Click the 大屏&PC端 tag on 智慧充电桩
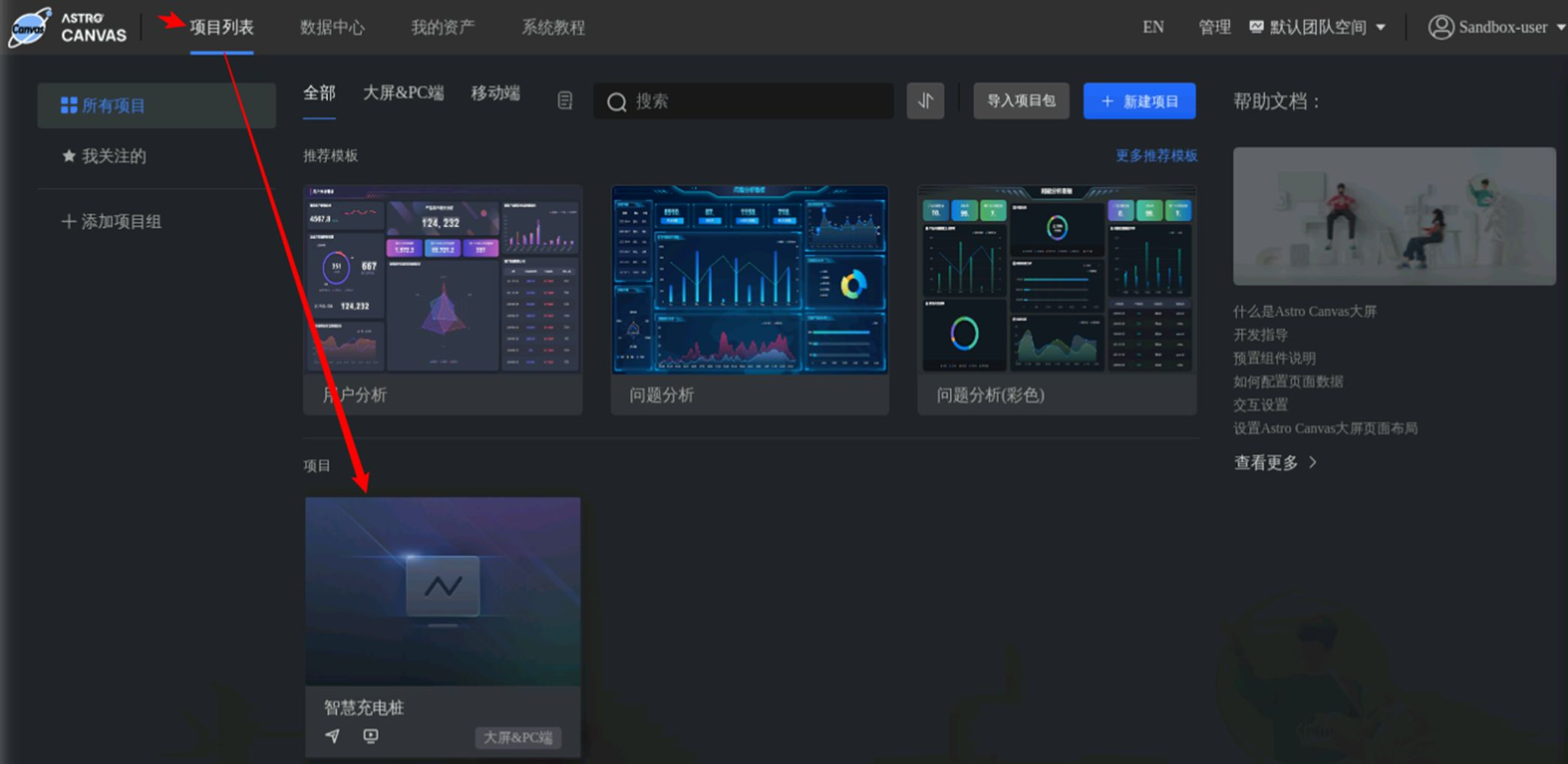 click(x=518, y=738)
